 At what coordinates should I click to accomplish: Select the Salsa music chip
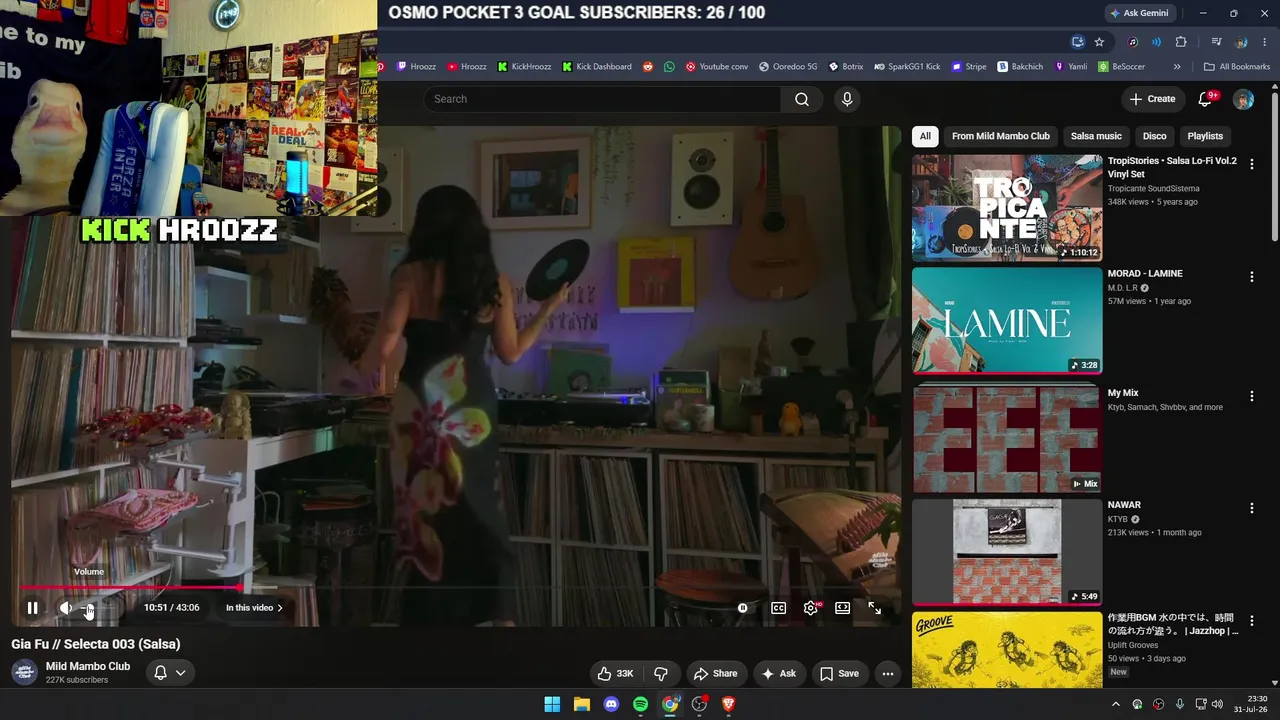[x=1096, y=136]
